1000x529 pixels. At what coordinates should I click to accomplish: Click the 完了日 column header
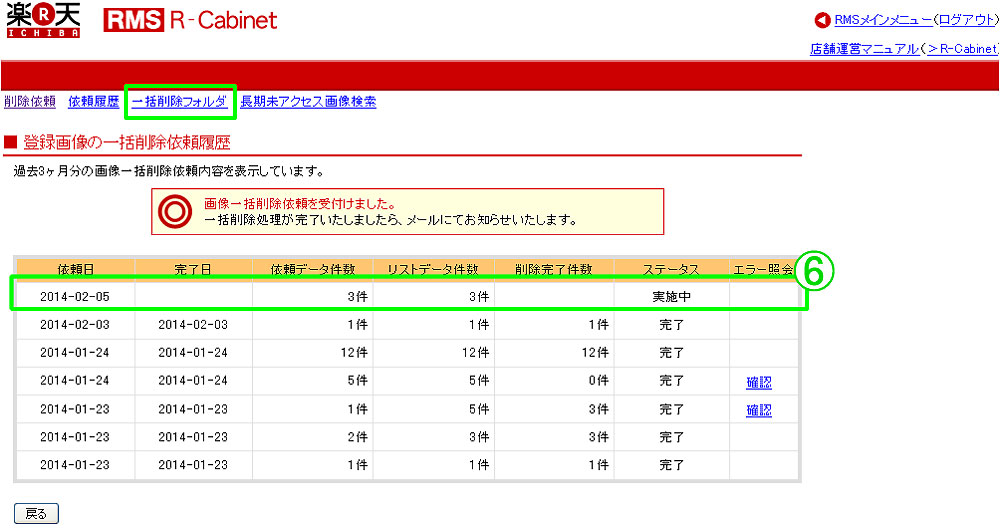coord(193,269)
